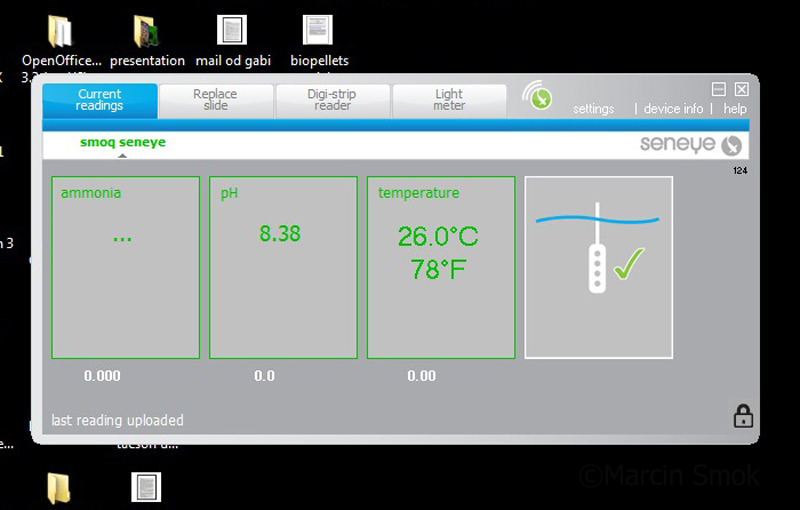Image resolution: width=800 pixels, height=510 pixels.
Task: Click the ammonia label text
Action: point(91,193)
